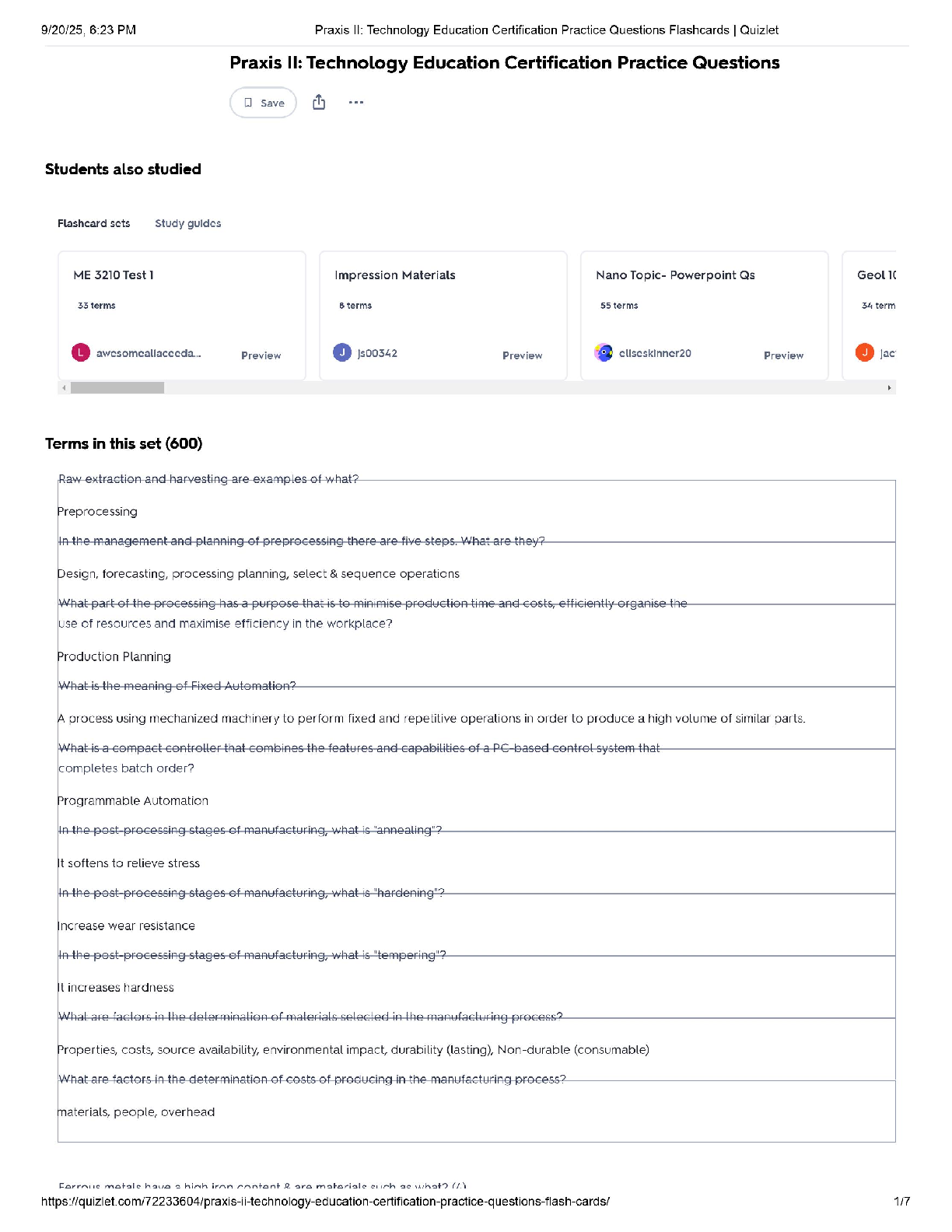This screenshot has width=952, height=1232.
Task: Switch to the Study guides tab
Action: coord(187,223)
